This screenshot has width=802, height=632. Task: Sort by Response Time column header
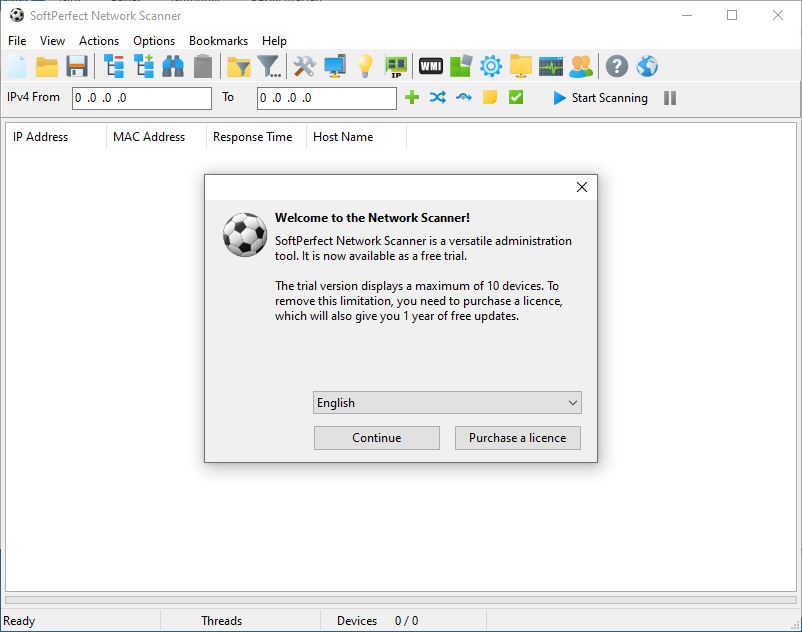coord(256,137)
